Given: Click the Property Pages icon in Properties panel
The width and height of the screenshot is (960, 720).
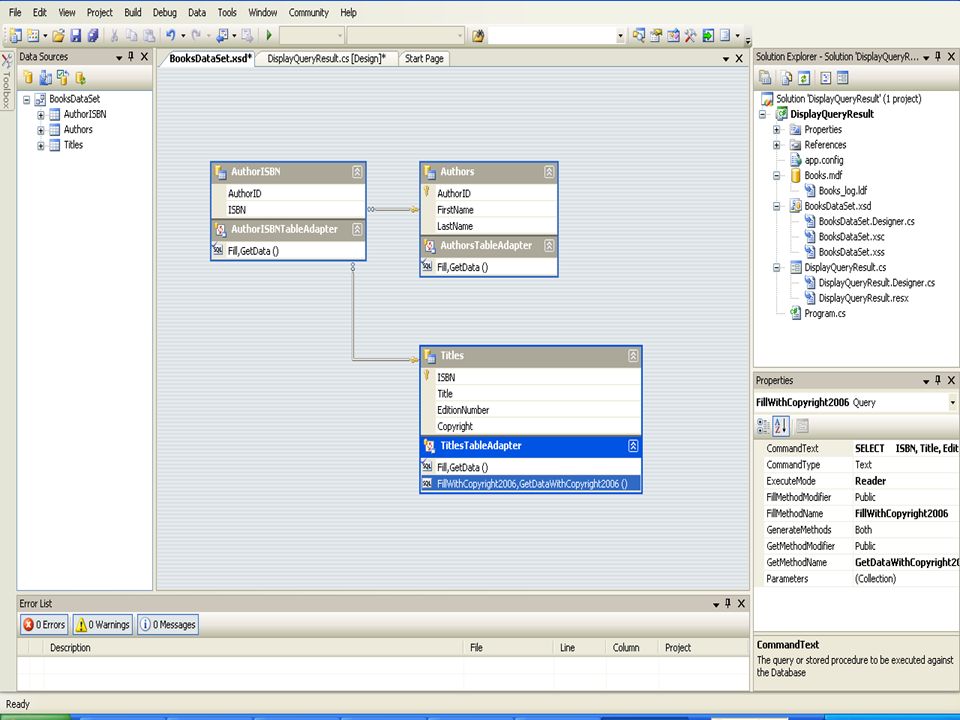Looking at the screenshot, I should pyautogui.click(x=802, y=426).
